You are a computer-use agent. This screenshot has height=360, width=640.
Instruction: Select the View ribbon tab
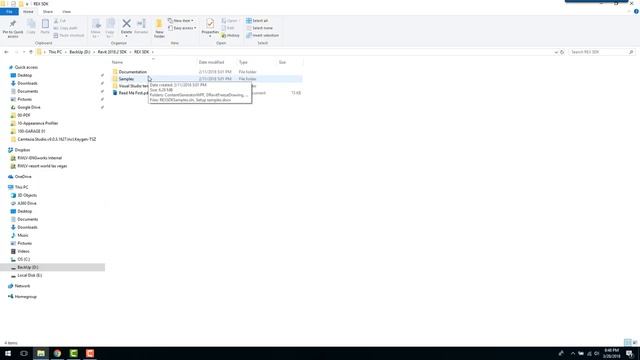(x=67, y=12)
